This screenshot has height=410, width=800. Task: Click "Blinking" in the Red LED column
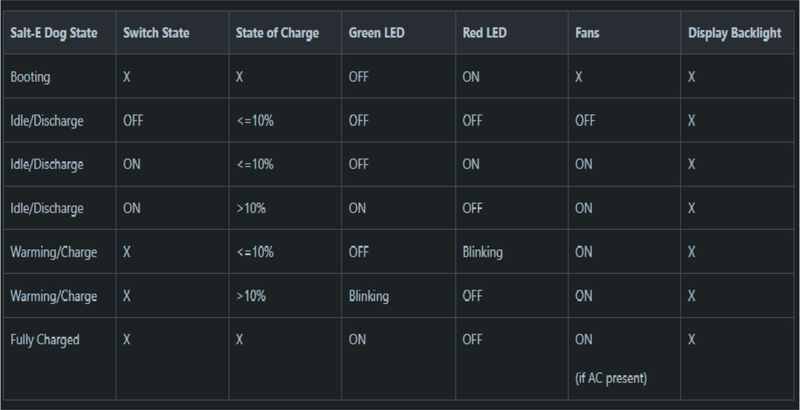point(482,252)
